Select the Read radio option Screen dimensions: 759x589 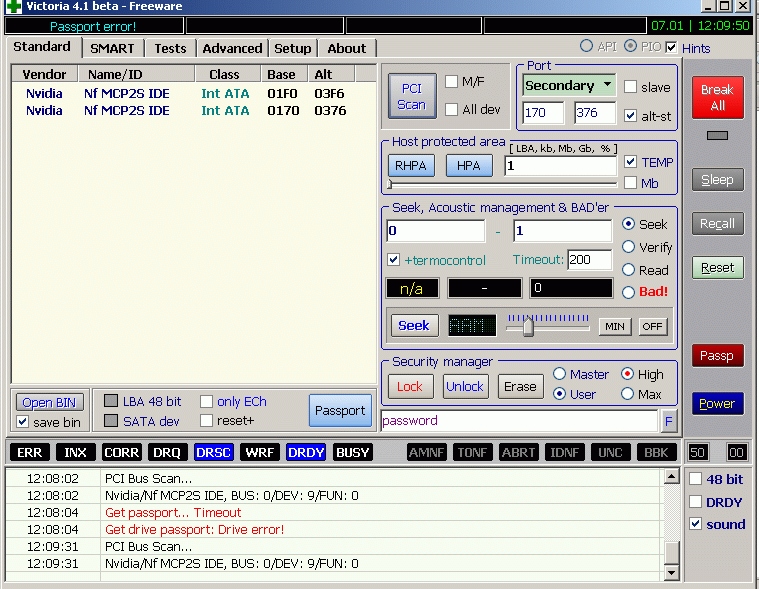(x=628, y=270)
